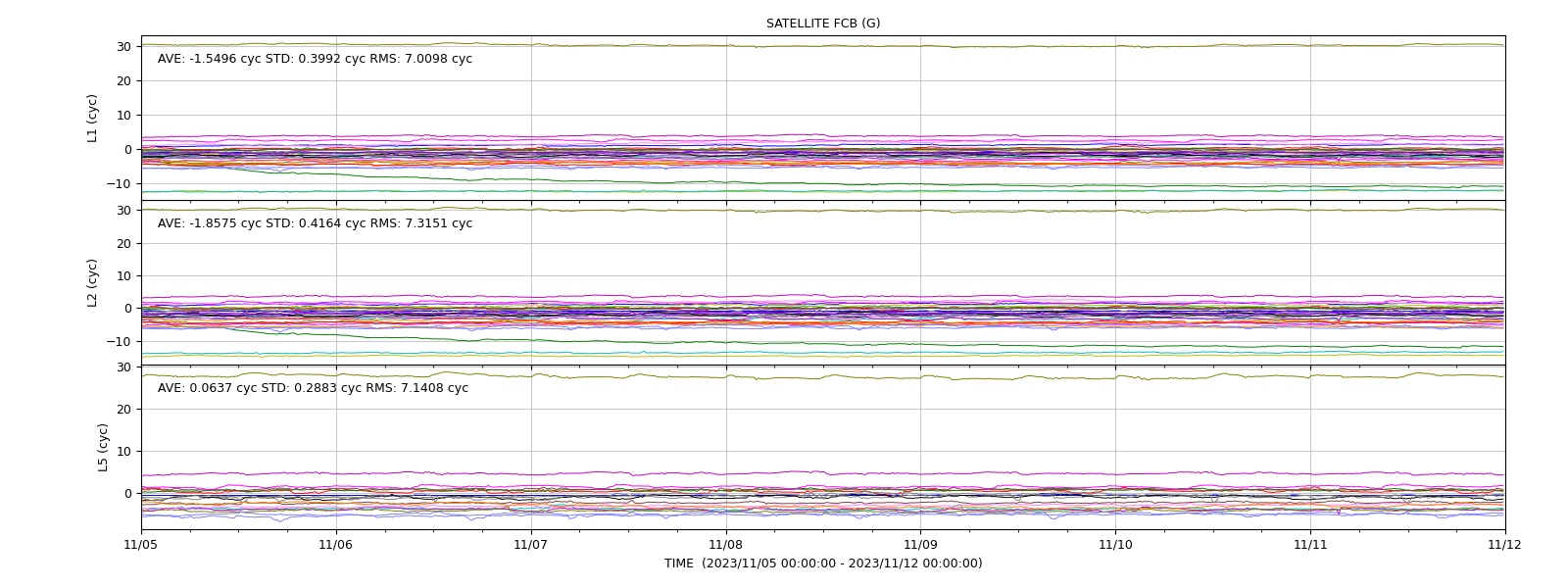Click the 11/07 x-axis tick label

point(531,545)
